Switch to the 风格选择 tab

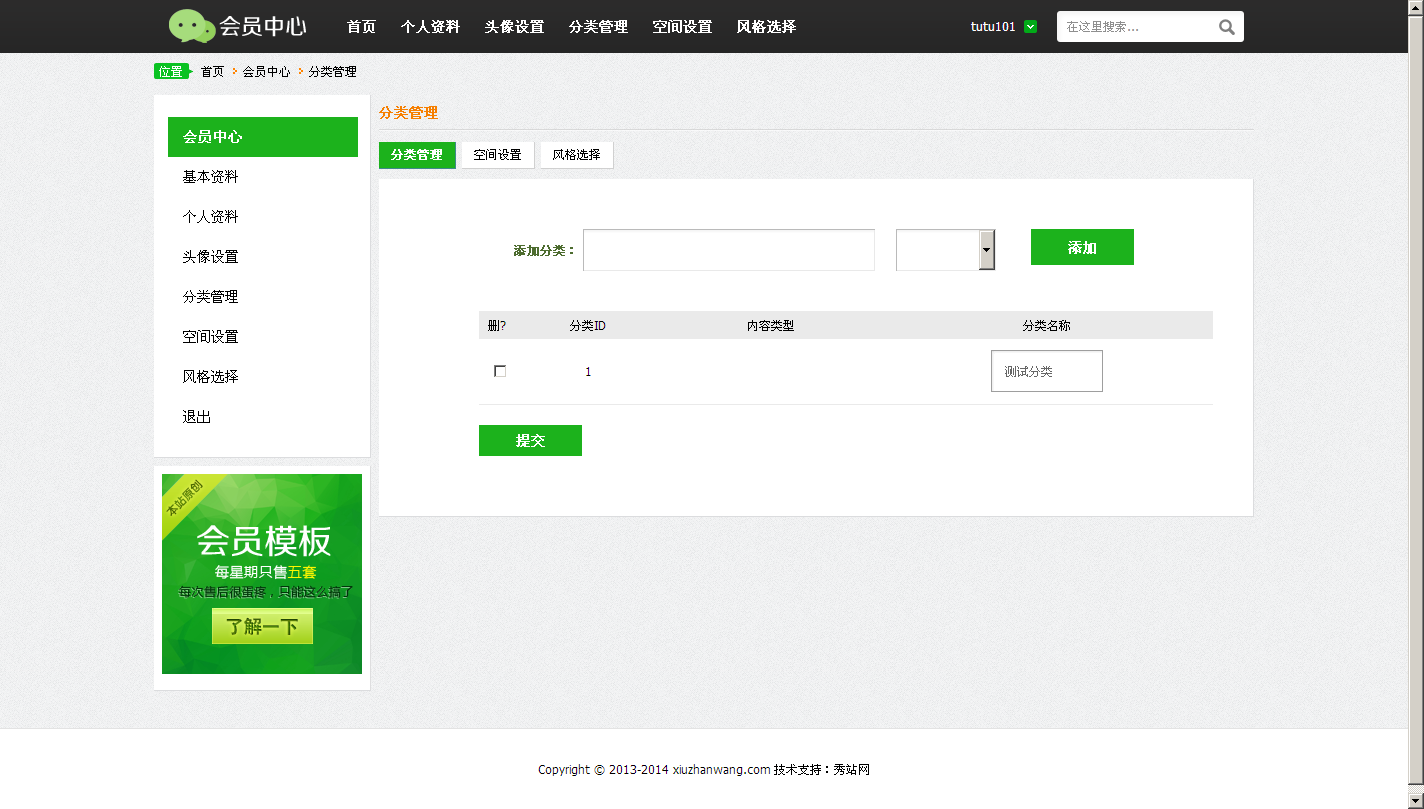click(x=576, y=155)
